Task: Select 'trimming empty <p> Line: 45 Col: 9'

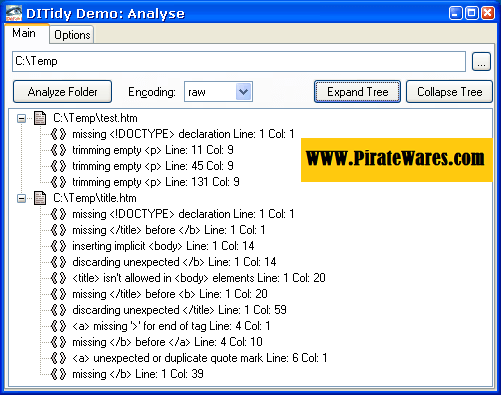Action: click(153, 166)
